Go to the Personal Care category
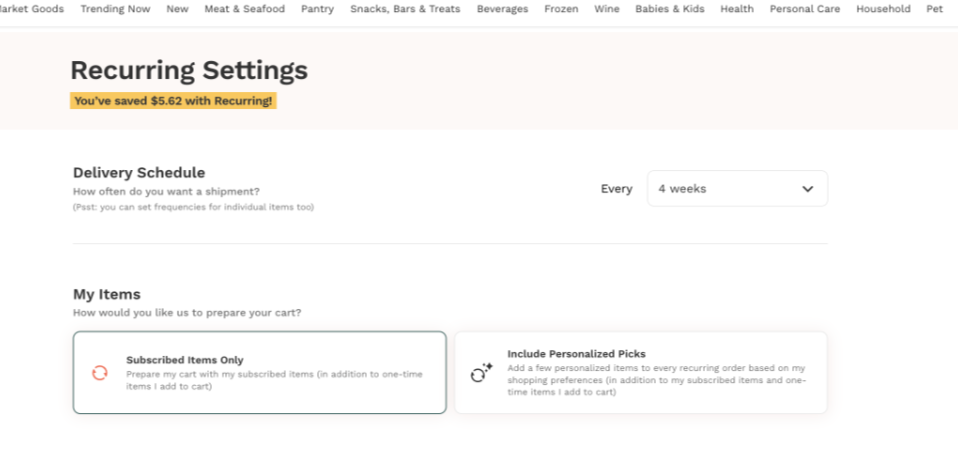Viewport: 958px width, 462px height. 805,9
